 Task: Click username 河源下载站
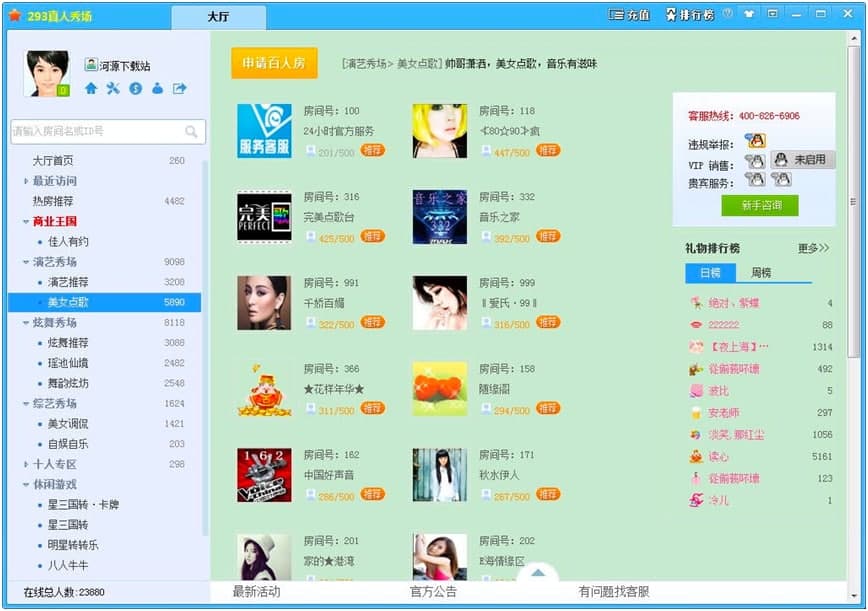[x=125, y=66]
